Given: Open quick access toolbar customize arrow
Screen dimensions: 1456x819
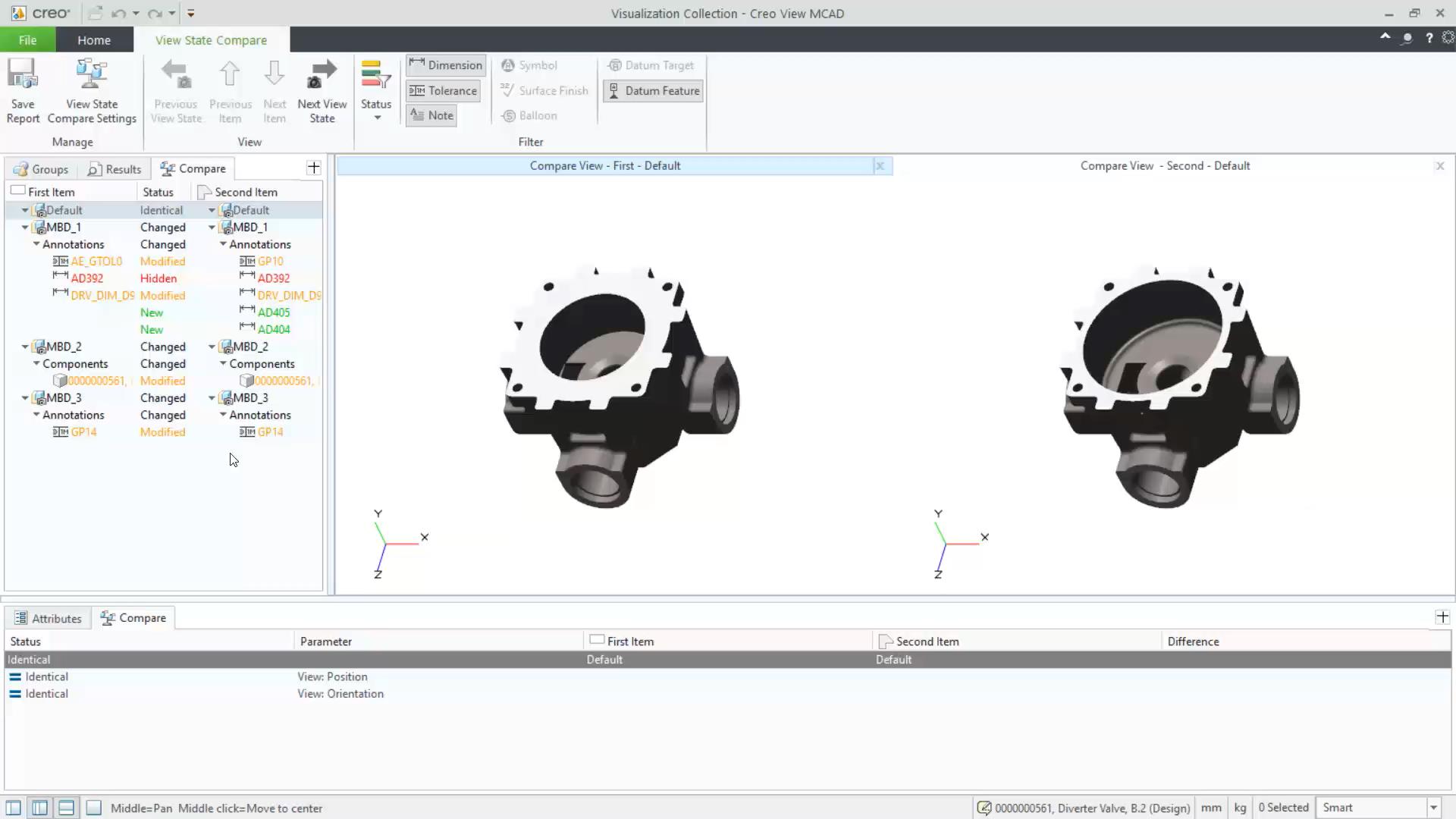Looking at the screenshot, I should click(190, 14).
